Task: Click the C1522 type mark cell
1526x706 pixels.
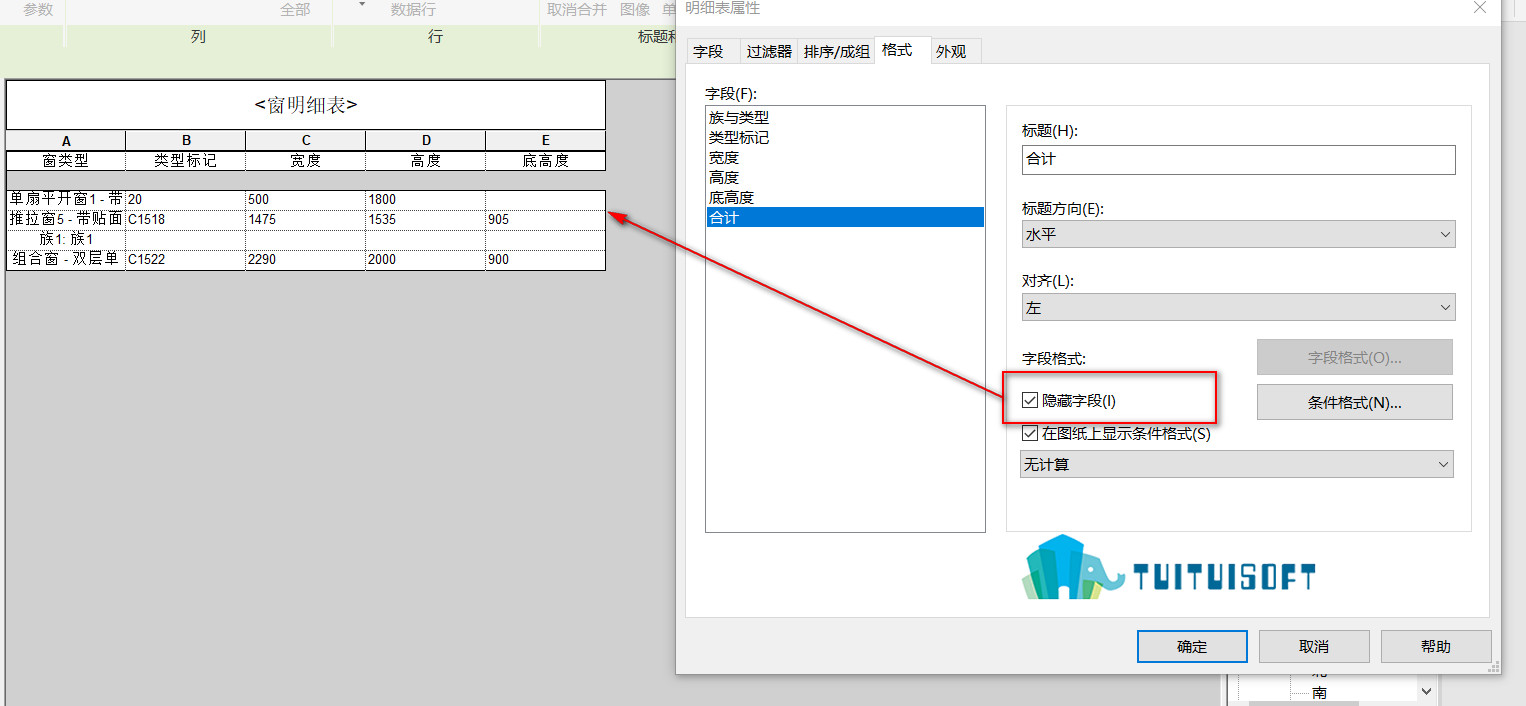Action: (186, 259)
